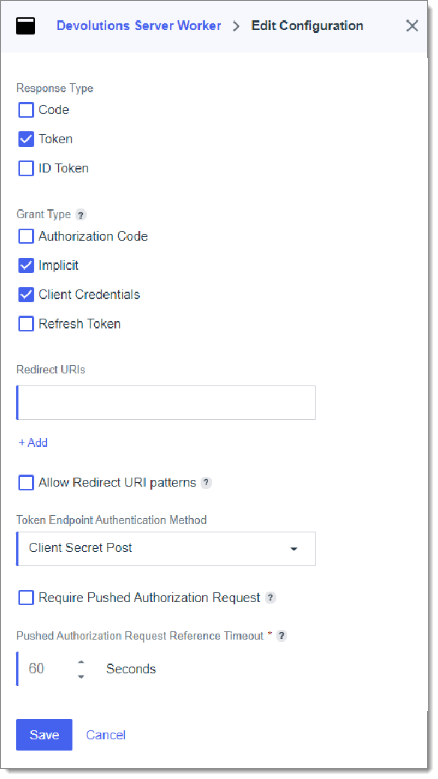Open help icon for Require Pushed Authorization Request
The width and height of the screenshot is (438, 779).
[270, 598]
